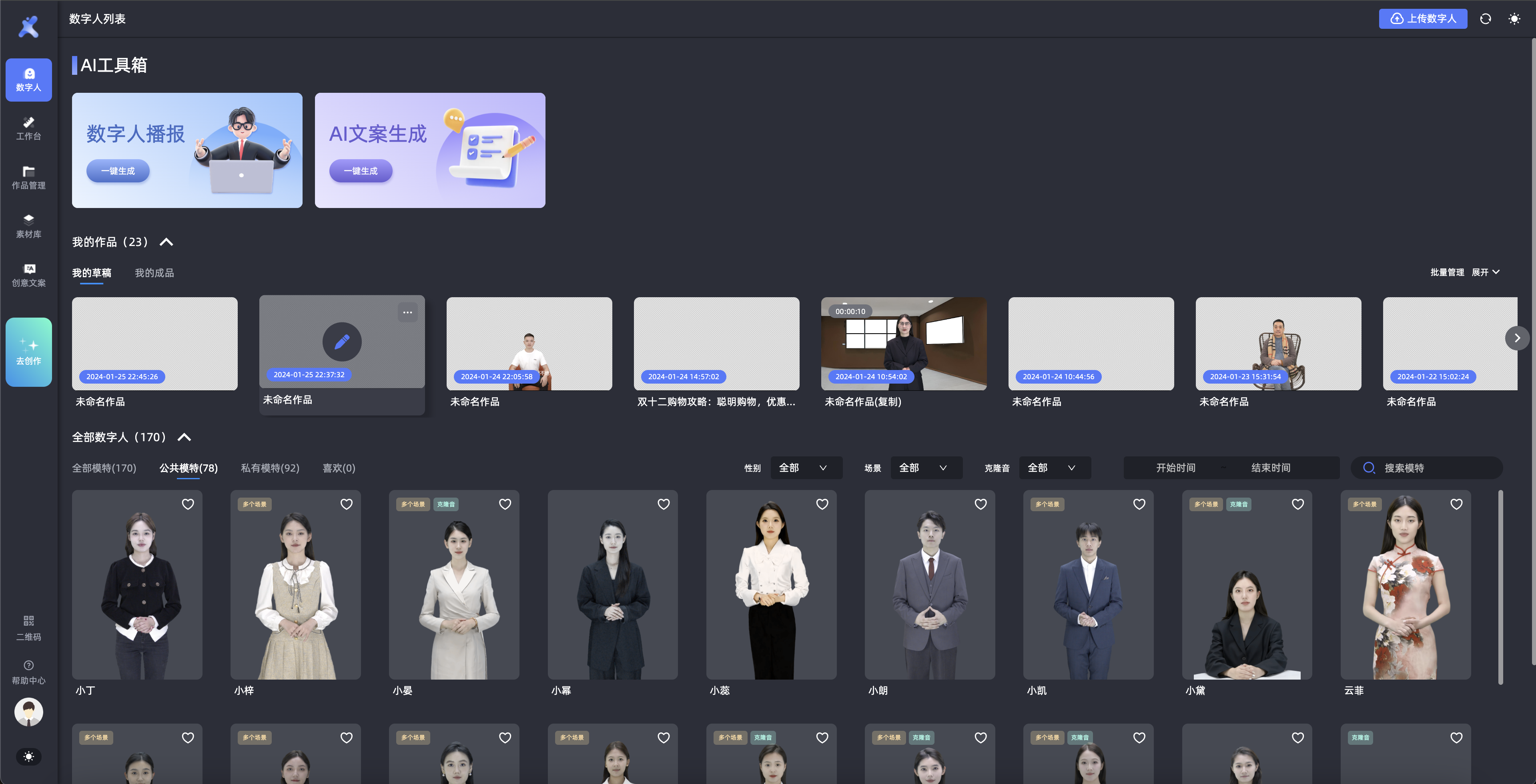Like model 小幂 with heart icon
Screen dimensions: 1536x784
tap(664, 504)
